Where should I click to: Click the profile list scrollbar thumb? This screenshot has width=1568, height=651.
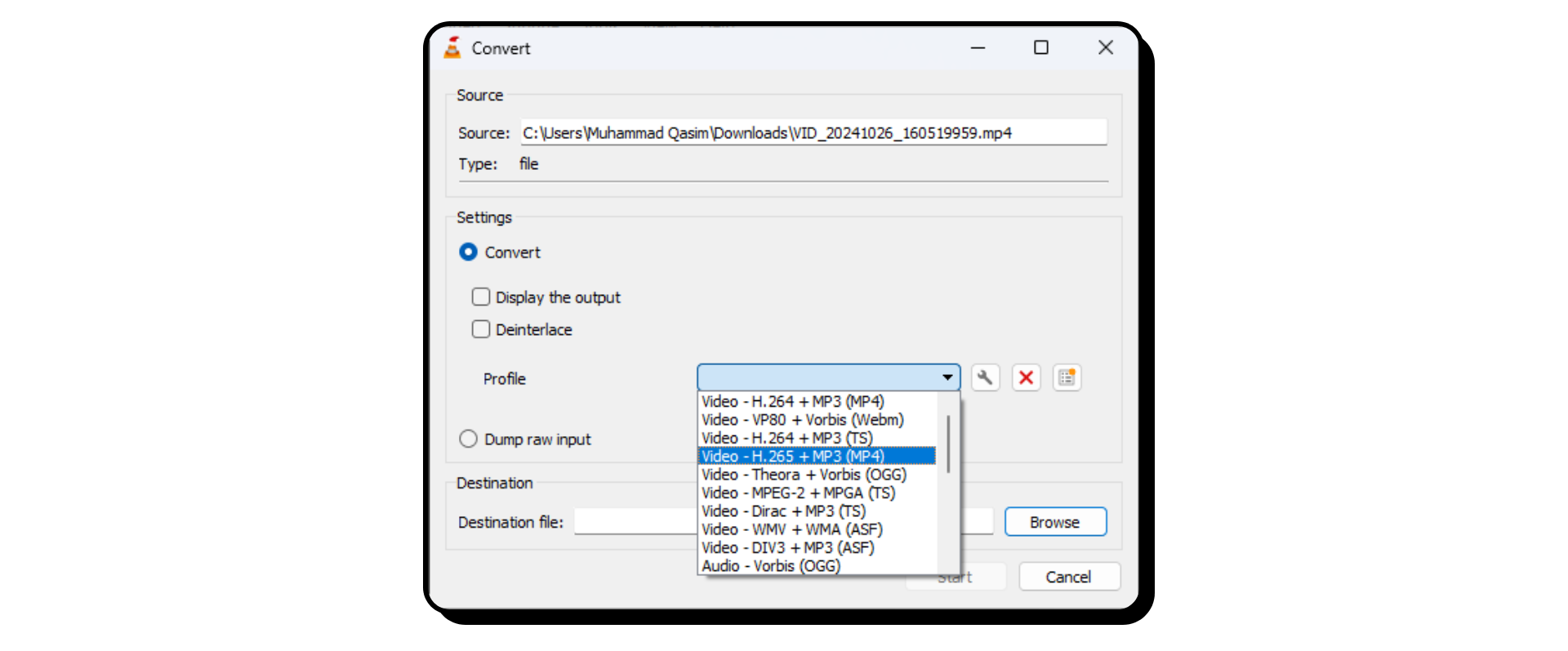948,444
